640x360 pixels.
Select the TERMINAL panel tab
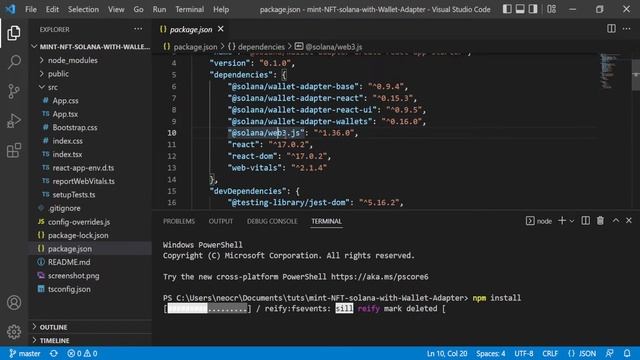click(x=327, y=221)
